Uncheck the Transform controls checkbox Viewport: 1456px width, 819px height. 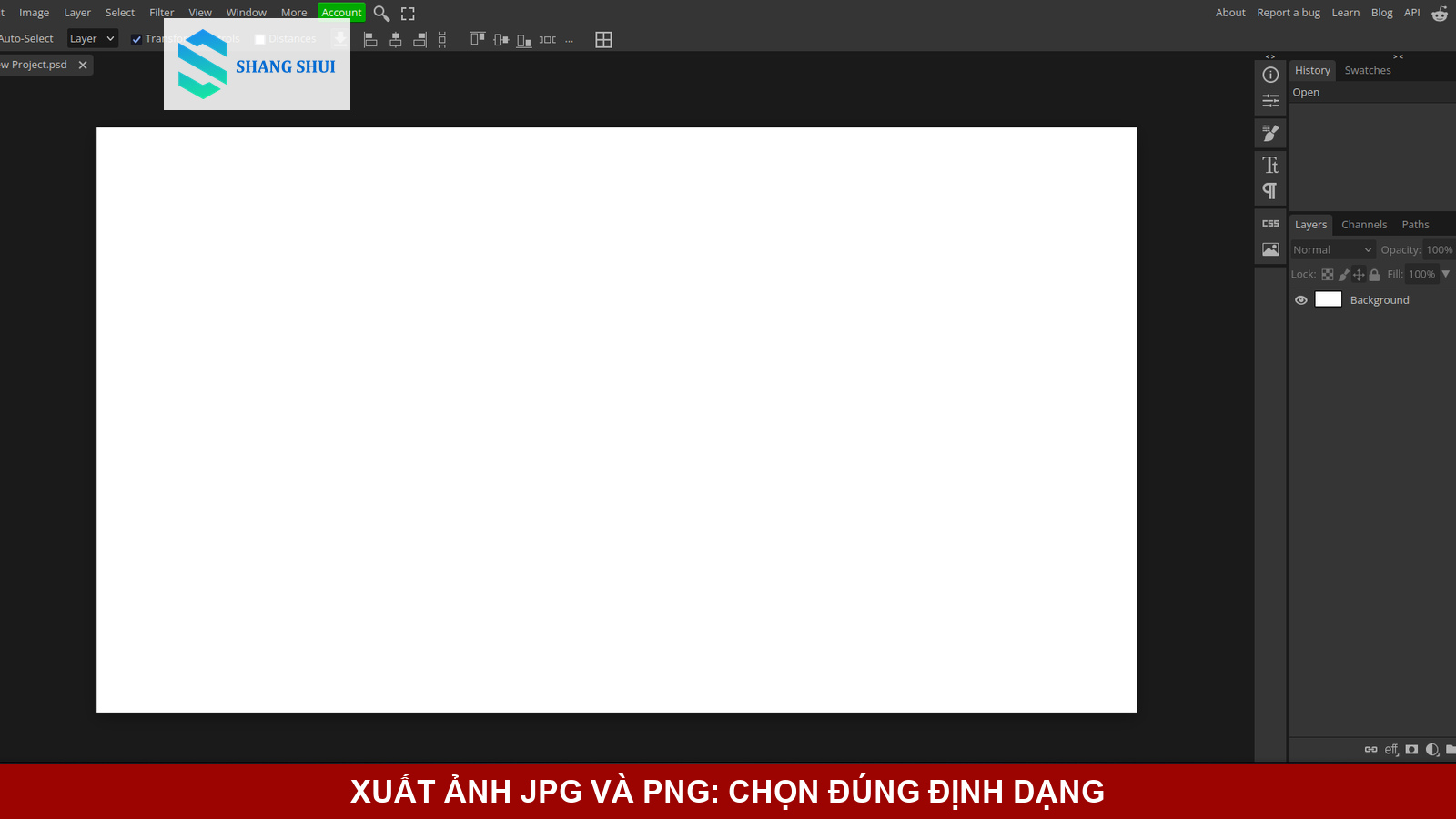point(136,39)
